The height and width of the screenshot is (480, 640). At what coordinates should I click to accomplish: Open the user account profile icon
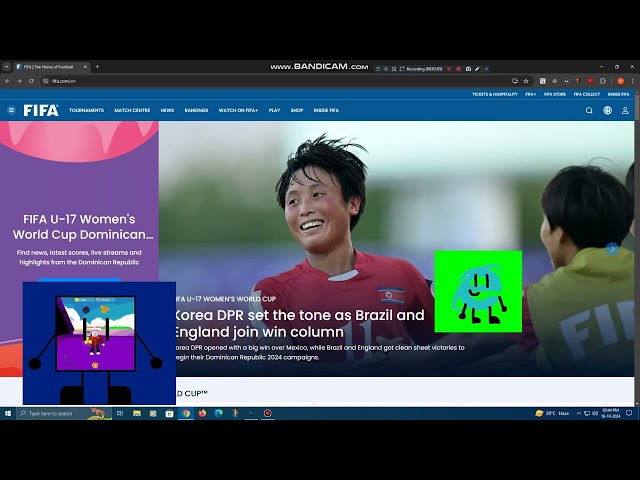click(625, 110)
